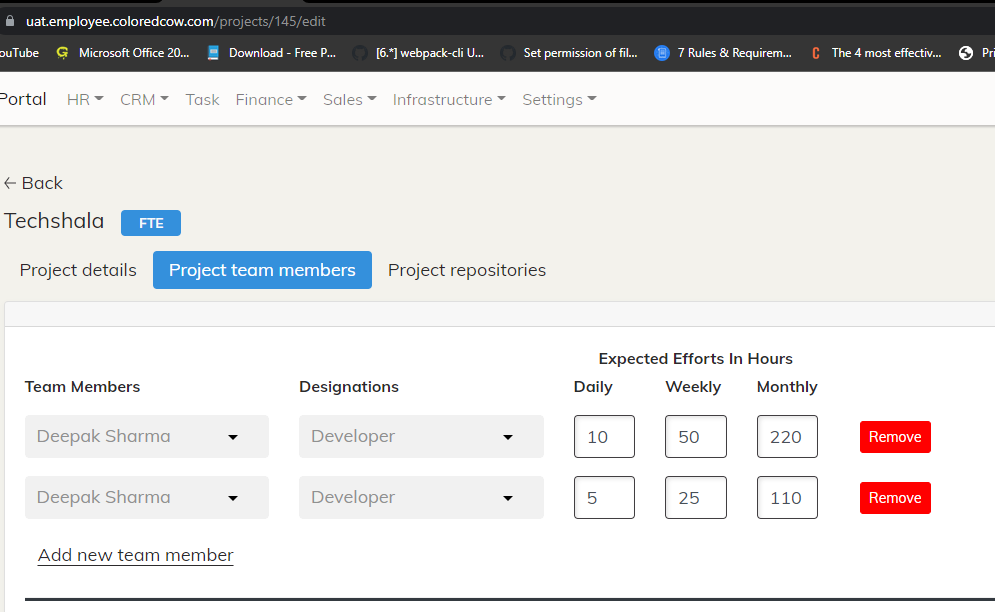
Task: Click Add new team member link
Action: point(136,555)
